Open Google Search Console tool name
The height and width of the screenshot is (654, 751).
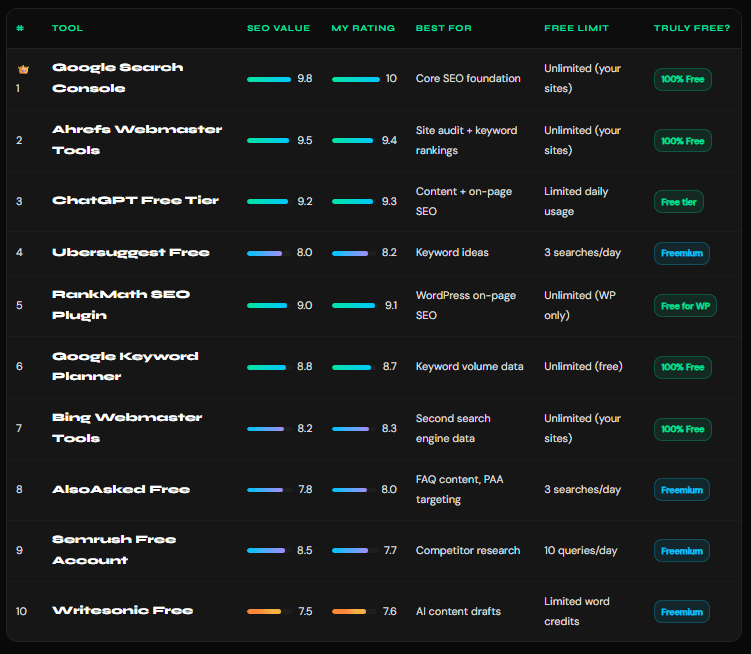coord(117,78)
